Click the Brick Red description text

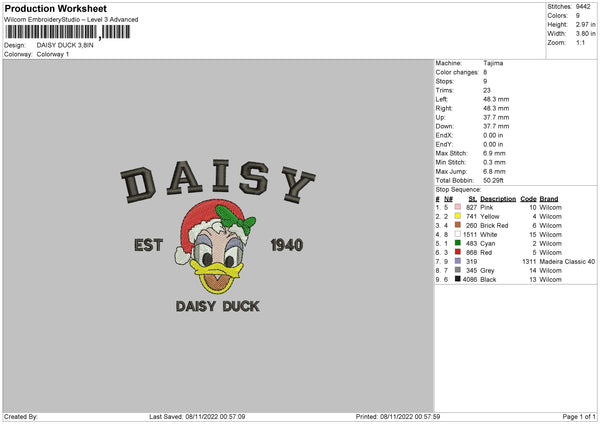click(x=494, y=225)
